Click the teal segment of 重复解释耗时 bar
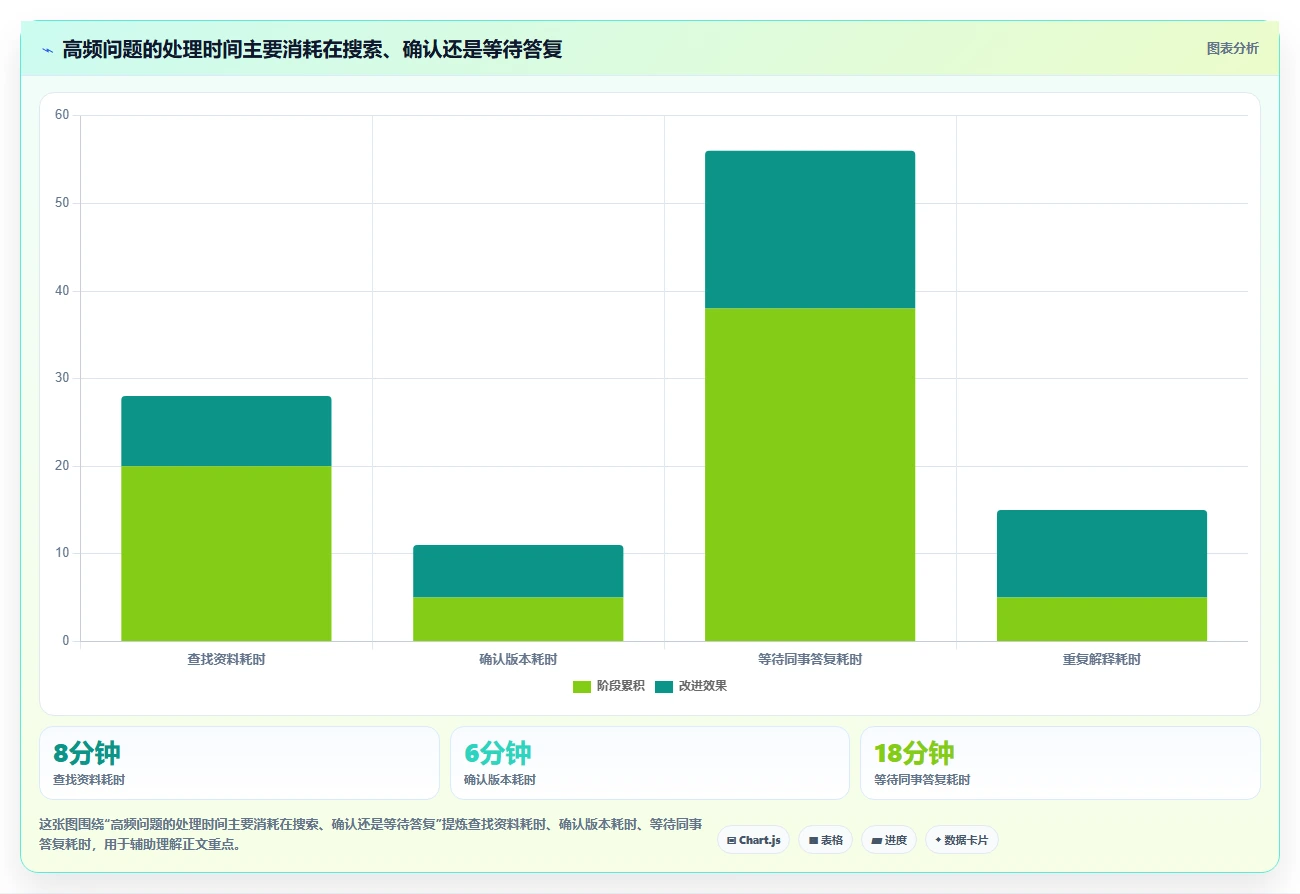This screenshot has height=894, width=1300. click(1102, 553)
